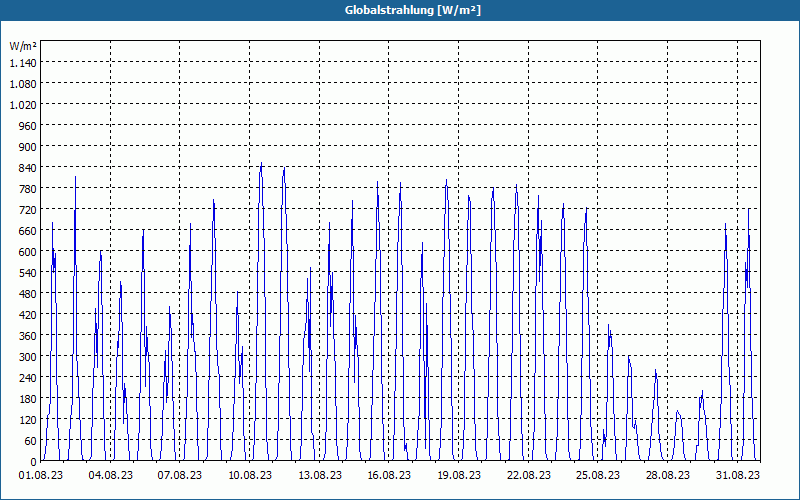Viewport: 800px width, 500px height.
Task: Click the 07.08.23 date label
Action: [x=180, y=475]
